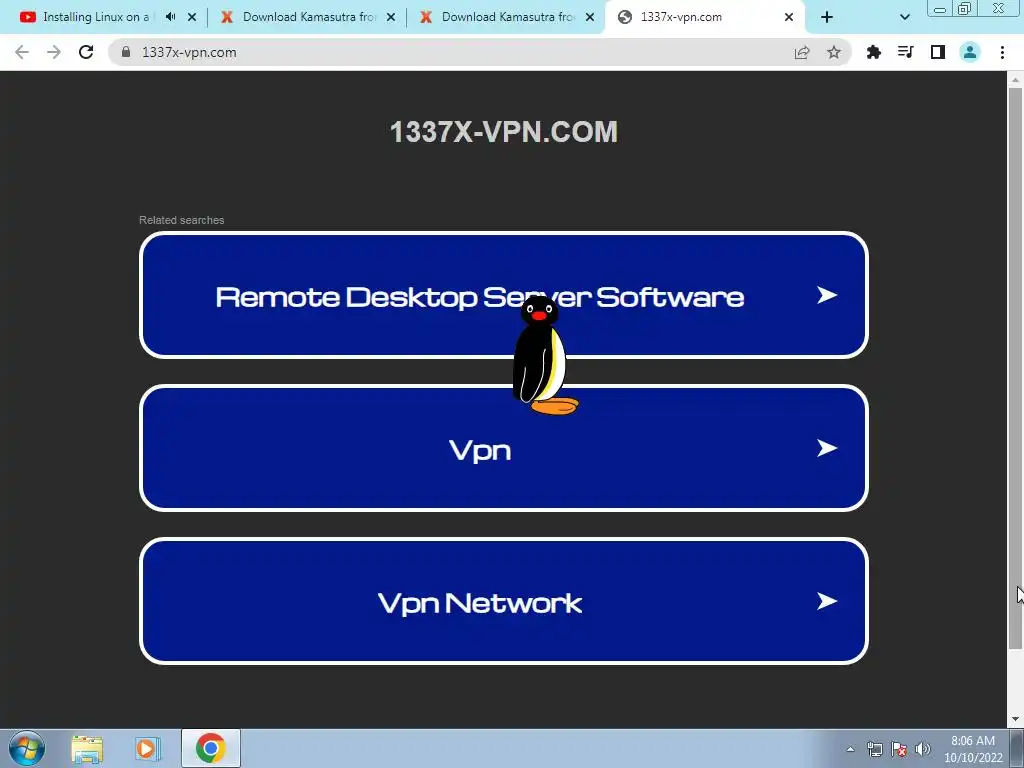
Task: Open Action Center flag icon
Action: point(899,749)
